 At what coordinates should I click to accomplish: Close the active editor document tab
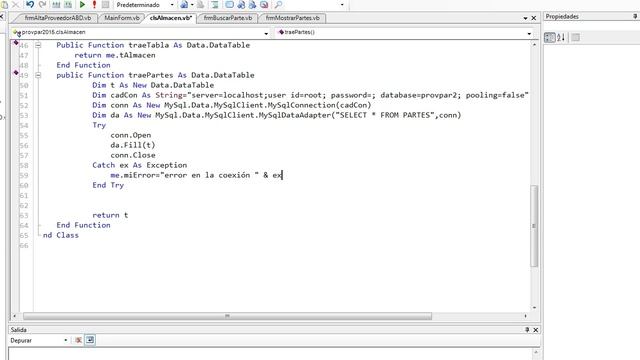click(533, 18)
